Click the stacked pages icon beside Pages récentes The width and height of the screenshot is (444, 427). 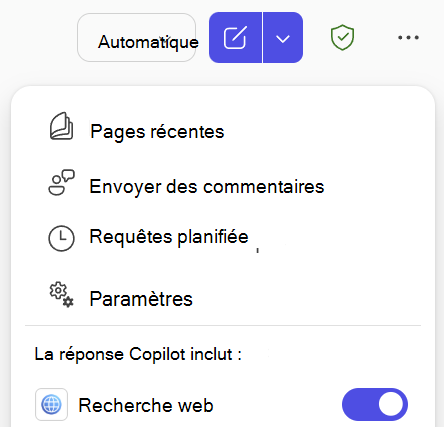pos(61,126)
